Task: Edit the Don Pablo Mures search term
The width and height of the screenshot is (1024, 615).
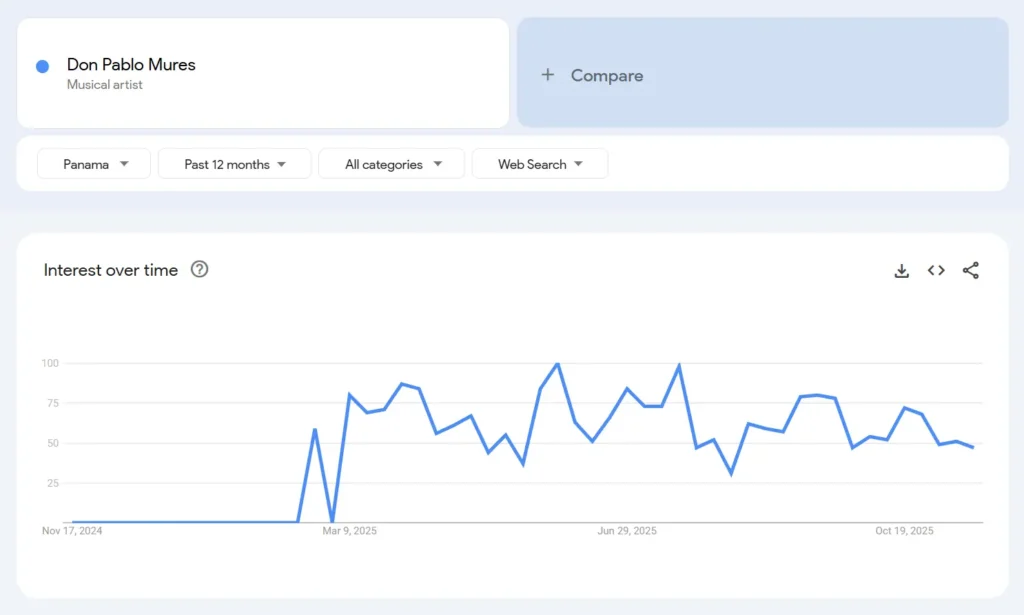Action: click(x=131, y=65)
